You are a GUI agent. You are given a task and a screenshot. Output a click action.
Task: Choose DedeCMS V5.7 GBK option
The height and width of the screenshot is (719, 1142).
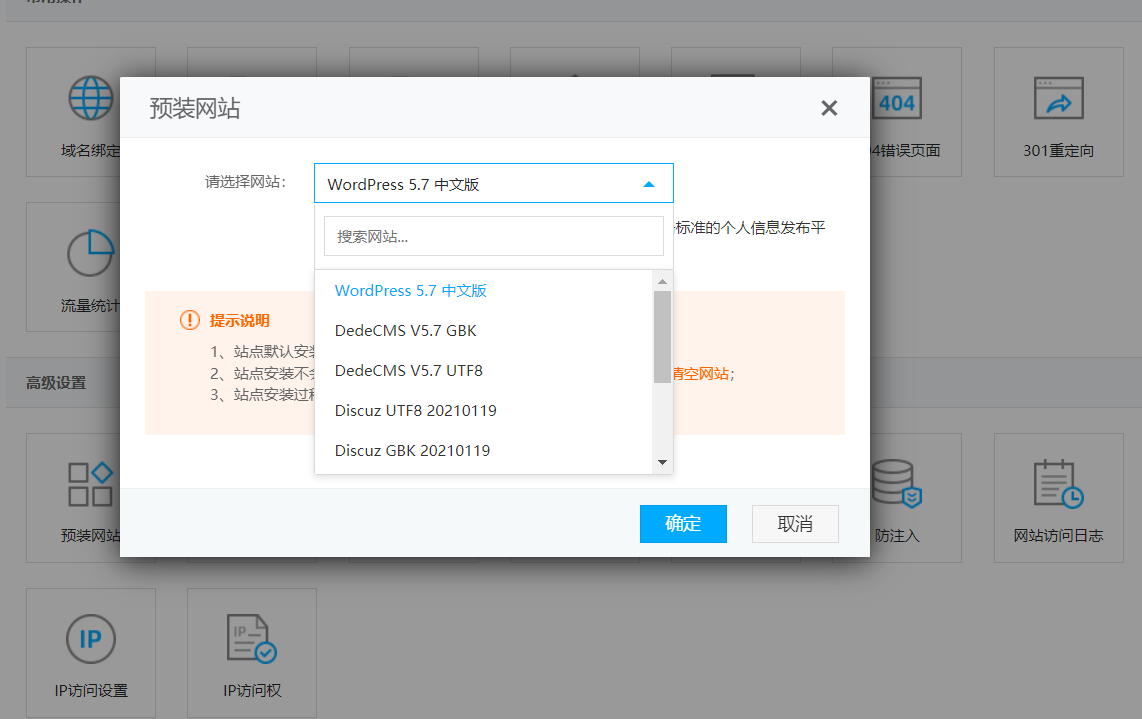click(x=484, y=331)
